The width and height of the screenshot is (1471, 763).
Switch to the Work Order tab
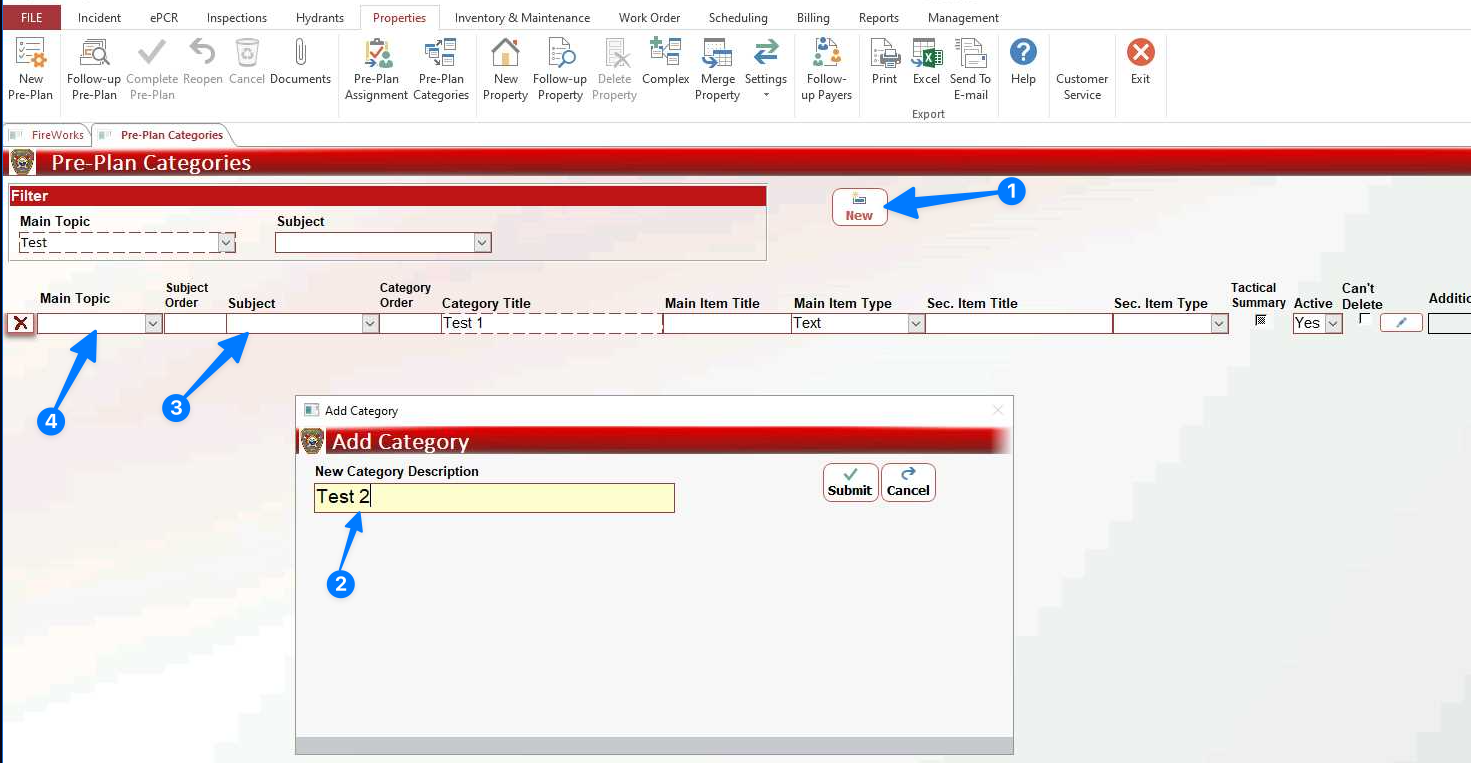(x=649, y=17)
